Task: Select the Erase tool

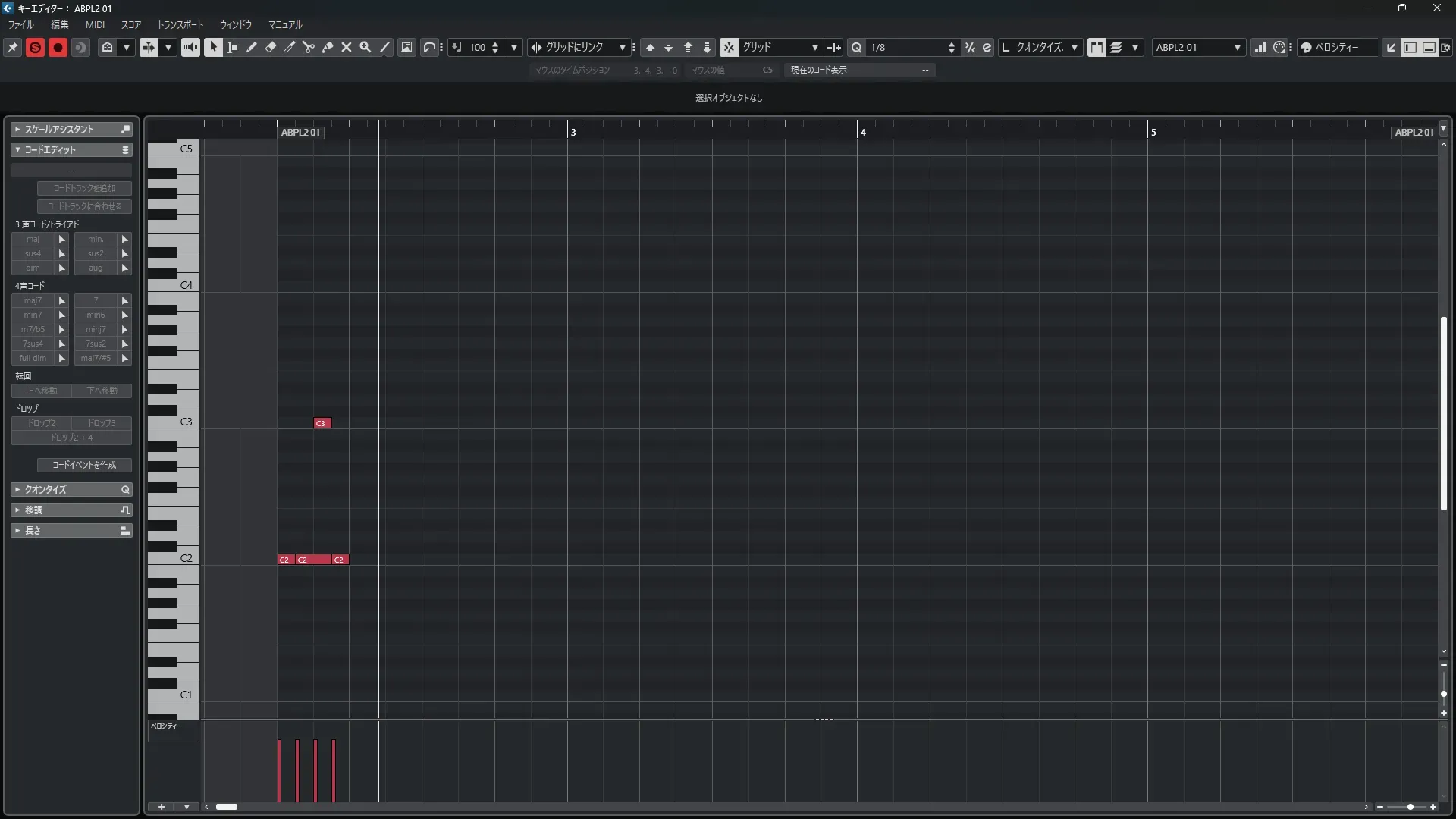Action: (271, 47)
